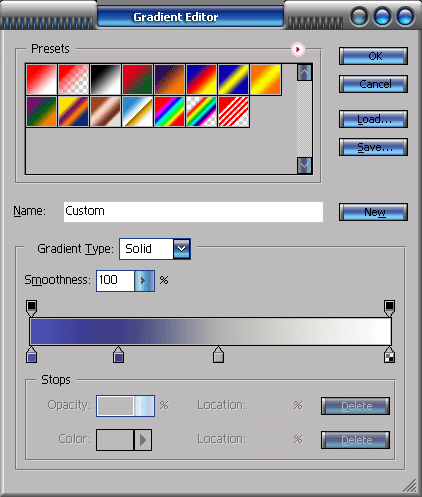Pick the red transparent stripes preset
The image size is (422, 497).
pos(233,112)
